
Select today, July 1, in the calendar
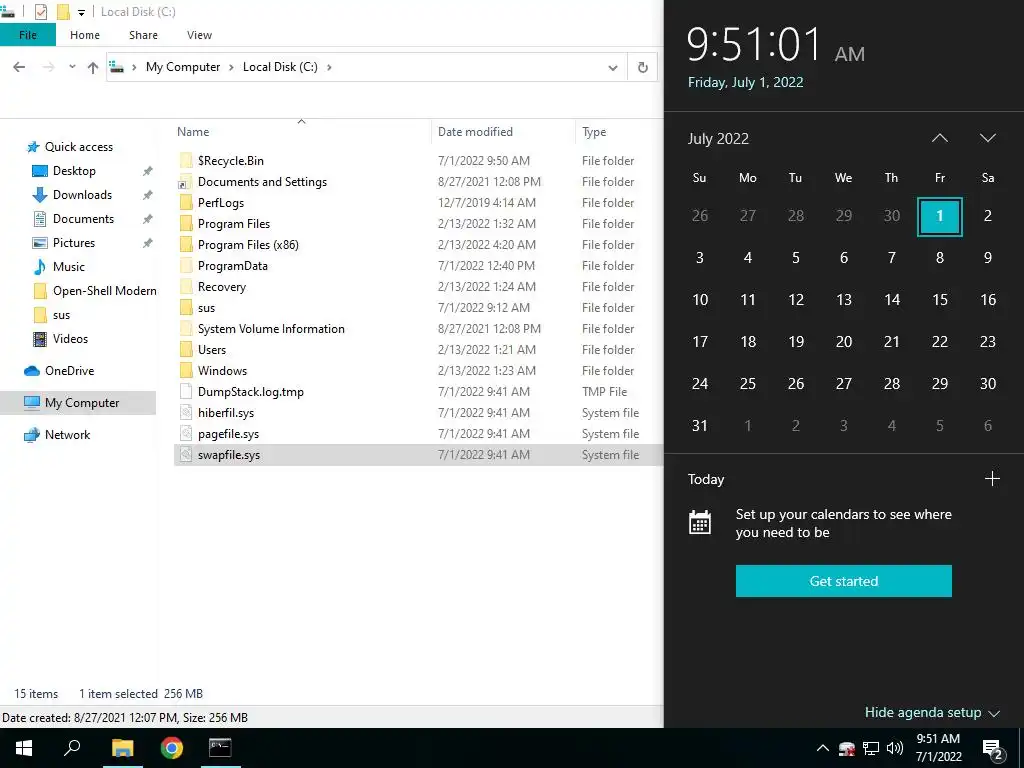(939, 216)
